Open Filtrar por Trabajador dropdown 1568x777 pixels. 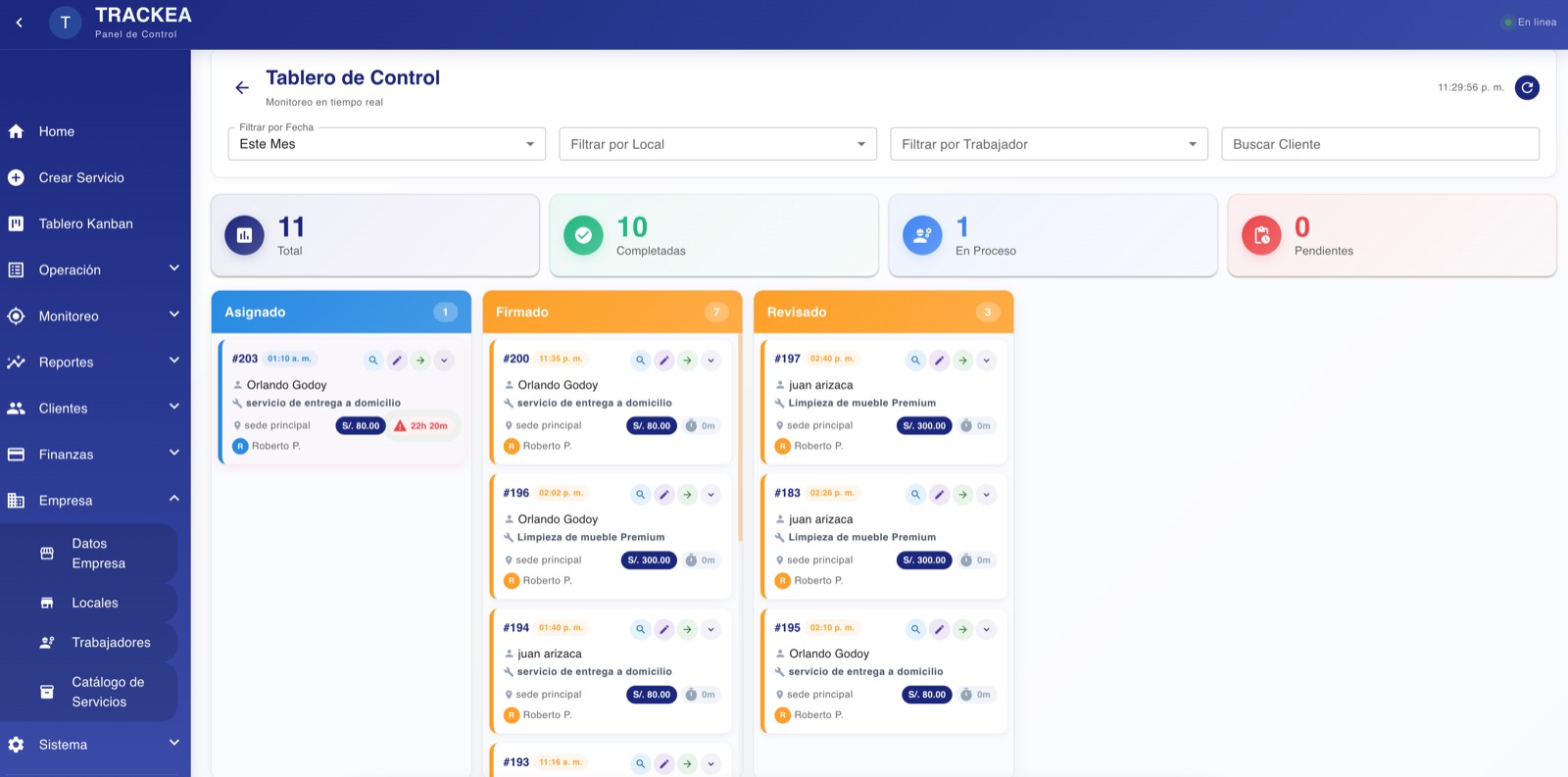[1049, 144]
